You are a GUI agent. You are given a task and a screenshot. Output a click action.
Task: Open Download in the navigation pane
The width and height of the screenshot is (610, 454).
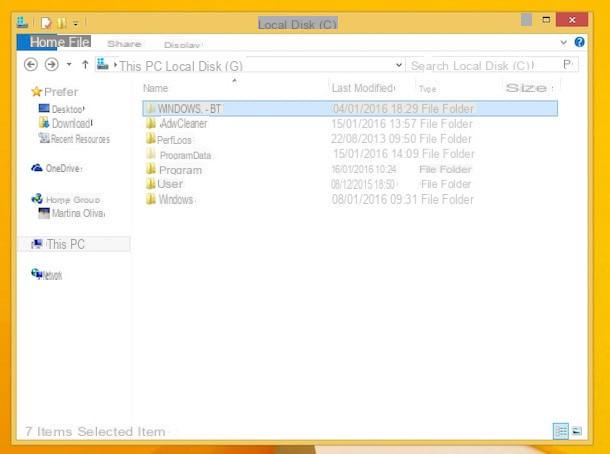[65, 123]
